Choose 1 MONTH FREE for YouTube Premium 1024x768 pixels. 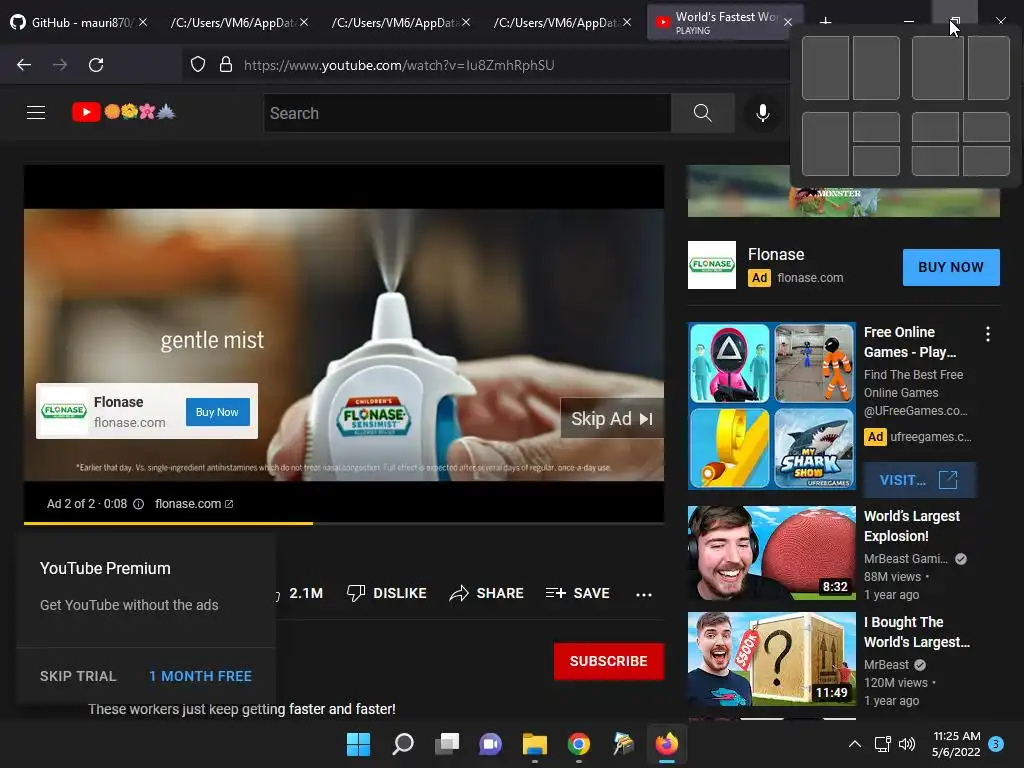[x=200, y=676]
